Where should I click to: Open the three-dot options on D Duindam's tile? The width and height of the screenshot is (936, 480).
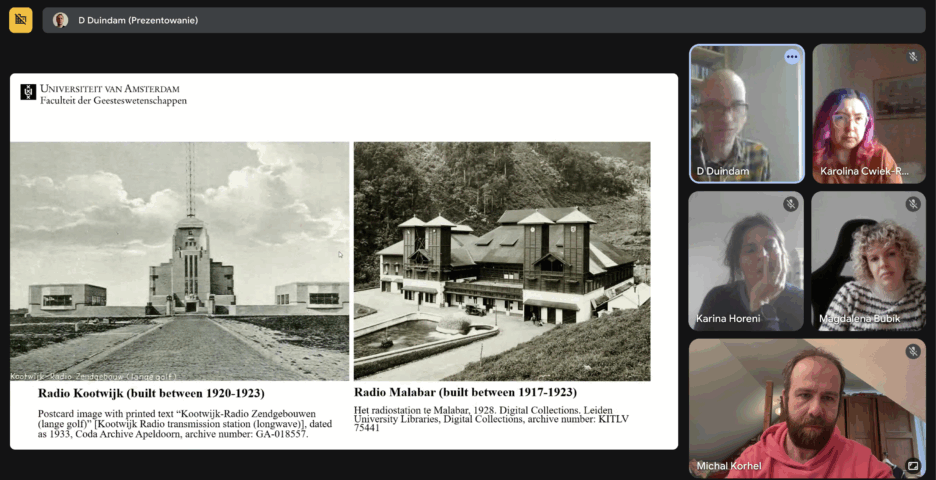pos(792,57)
